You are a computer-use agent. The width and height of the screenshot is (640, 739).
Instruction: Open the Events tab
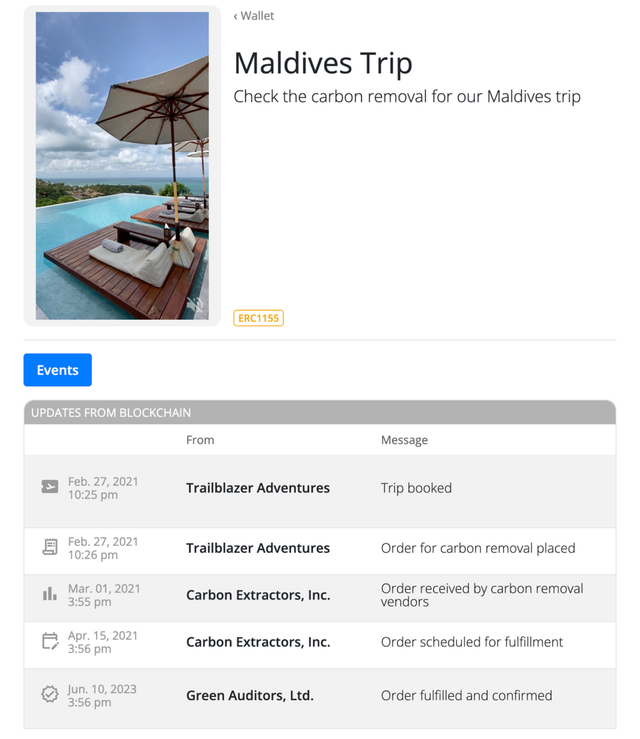(x=57, y=370)
